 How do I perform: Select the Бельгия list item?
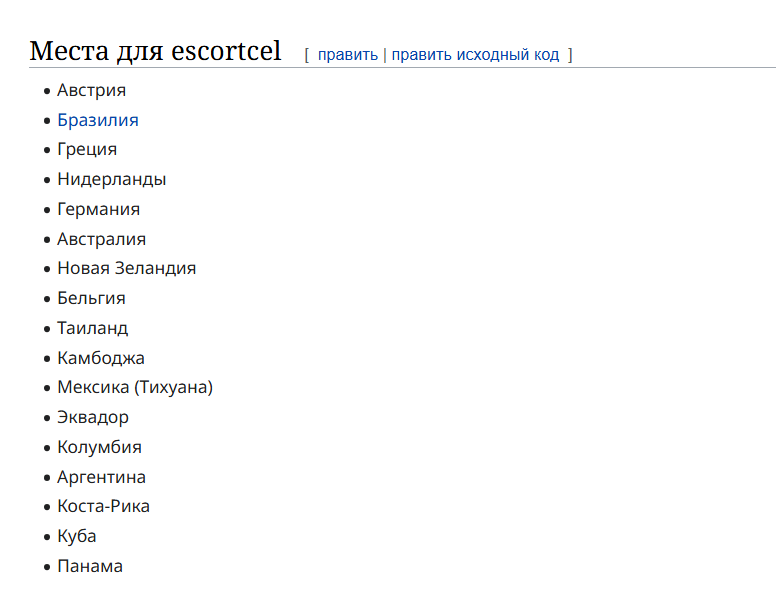[x=92, y=298]
